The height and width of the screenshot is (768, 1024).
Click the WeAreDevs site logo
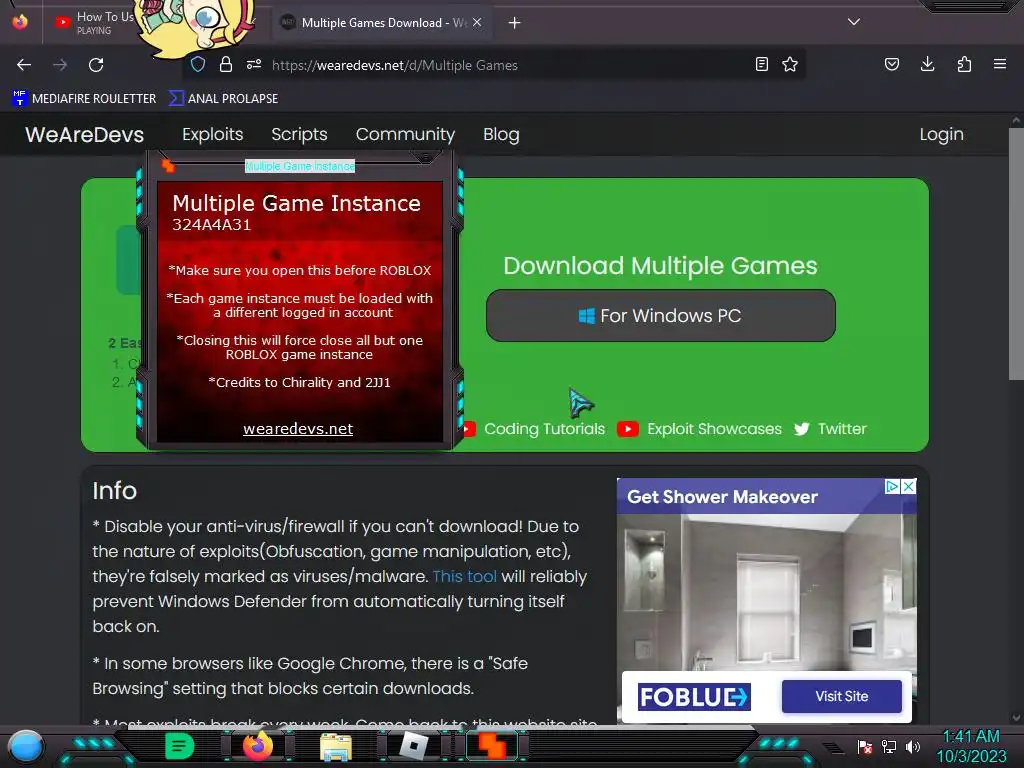(85, 135)
